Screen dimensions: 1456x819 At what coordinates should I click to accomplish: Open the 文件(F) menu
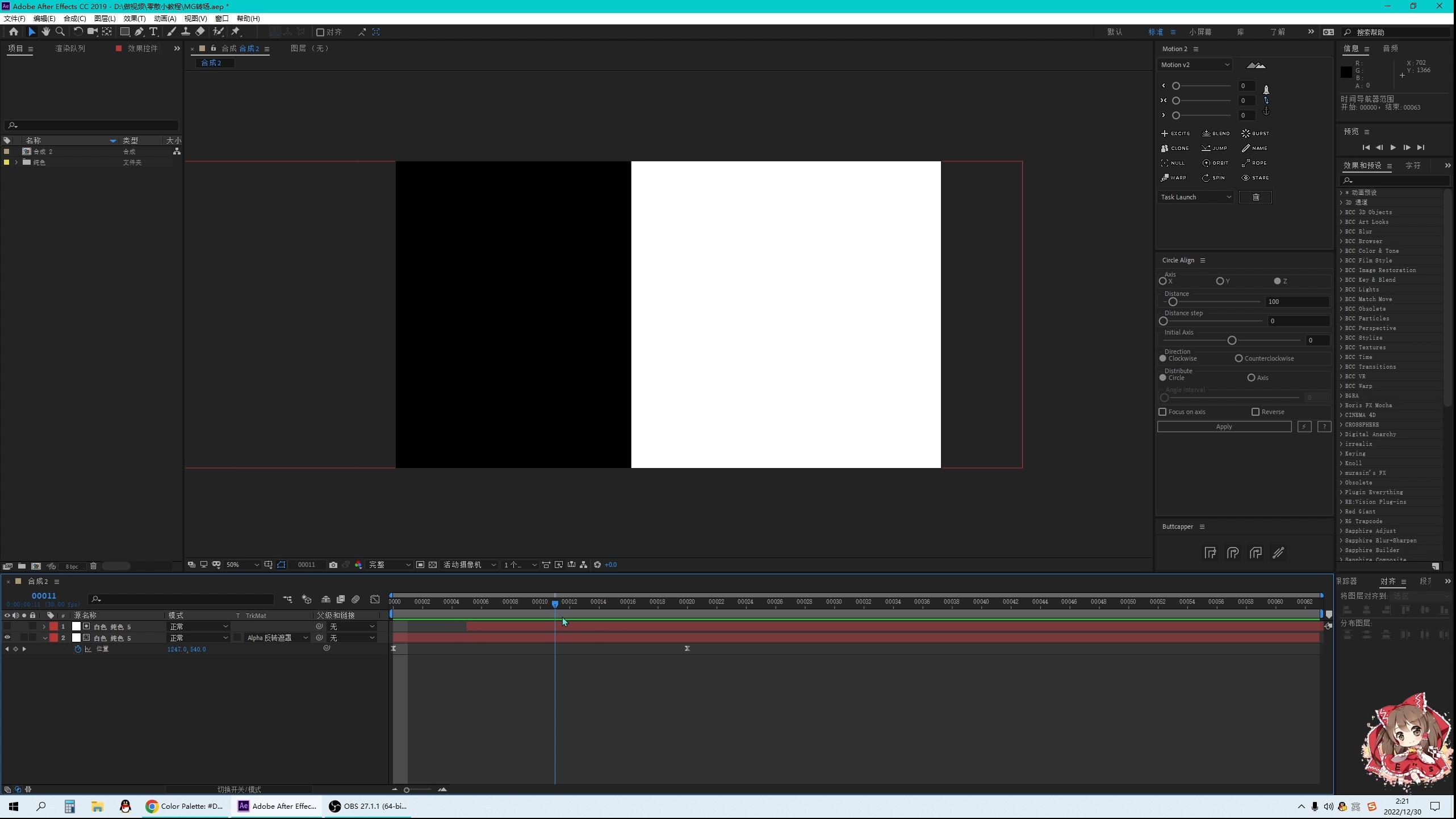(x=15, y=18)
